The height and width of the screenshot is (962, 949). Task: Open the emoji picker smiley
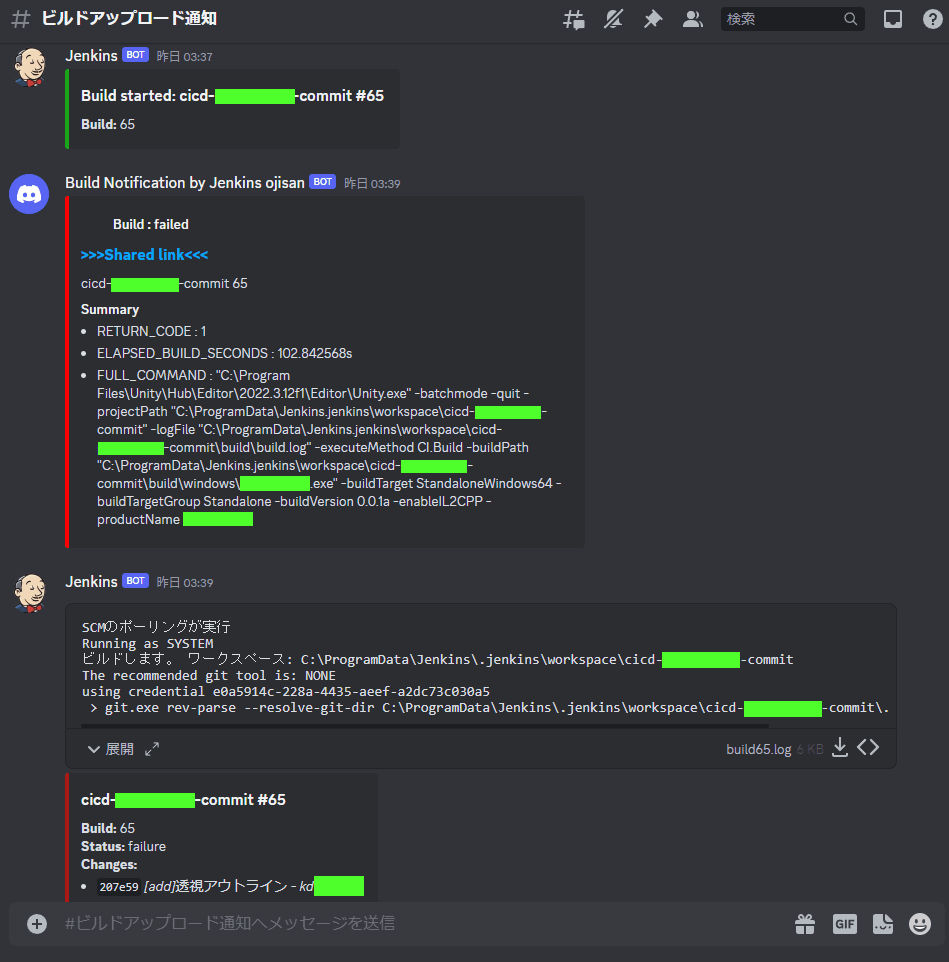920,924
